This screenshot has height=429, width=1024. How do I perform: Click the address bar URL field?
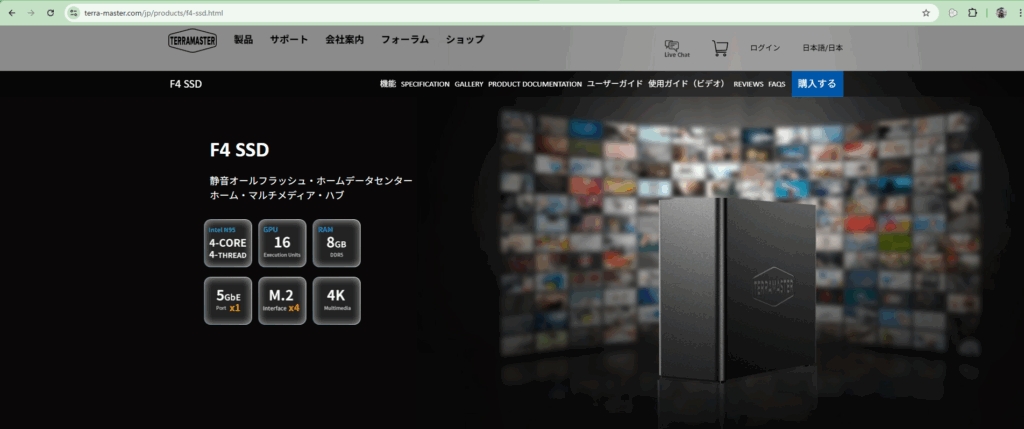[502, 13]
